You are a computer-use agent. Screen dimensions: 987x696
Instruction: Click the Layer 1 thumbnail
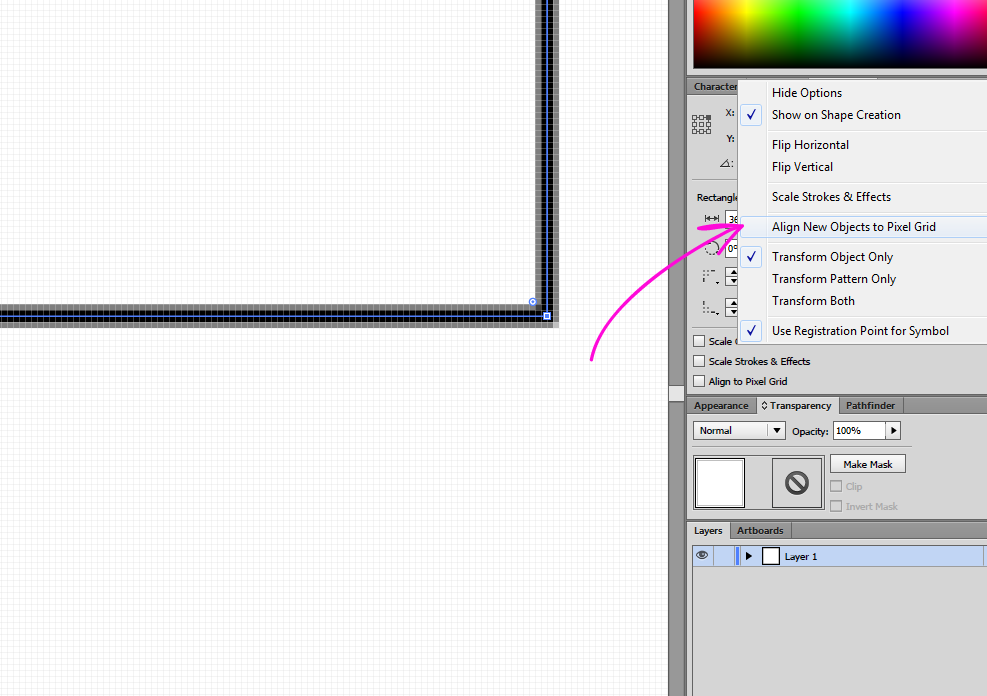coord(770,556)
